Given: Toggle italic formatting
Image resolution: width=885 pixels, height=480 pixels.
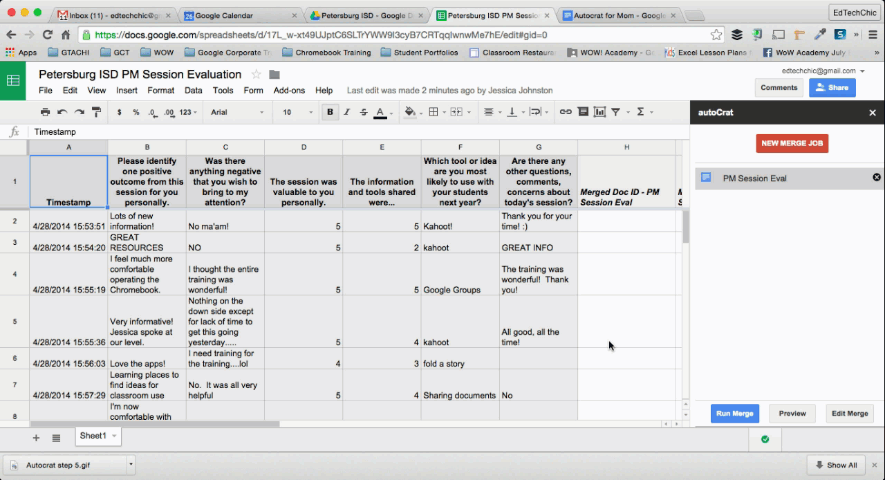Looking at the screenshot, I should click(347, 112).
